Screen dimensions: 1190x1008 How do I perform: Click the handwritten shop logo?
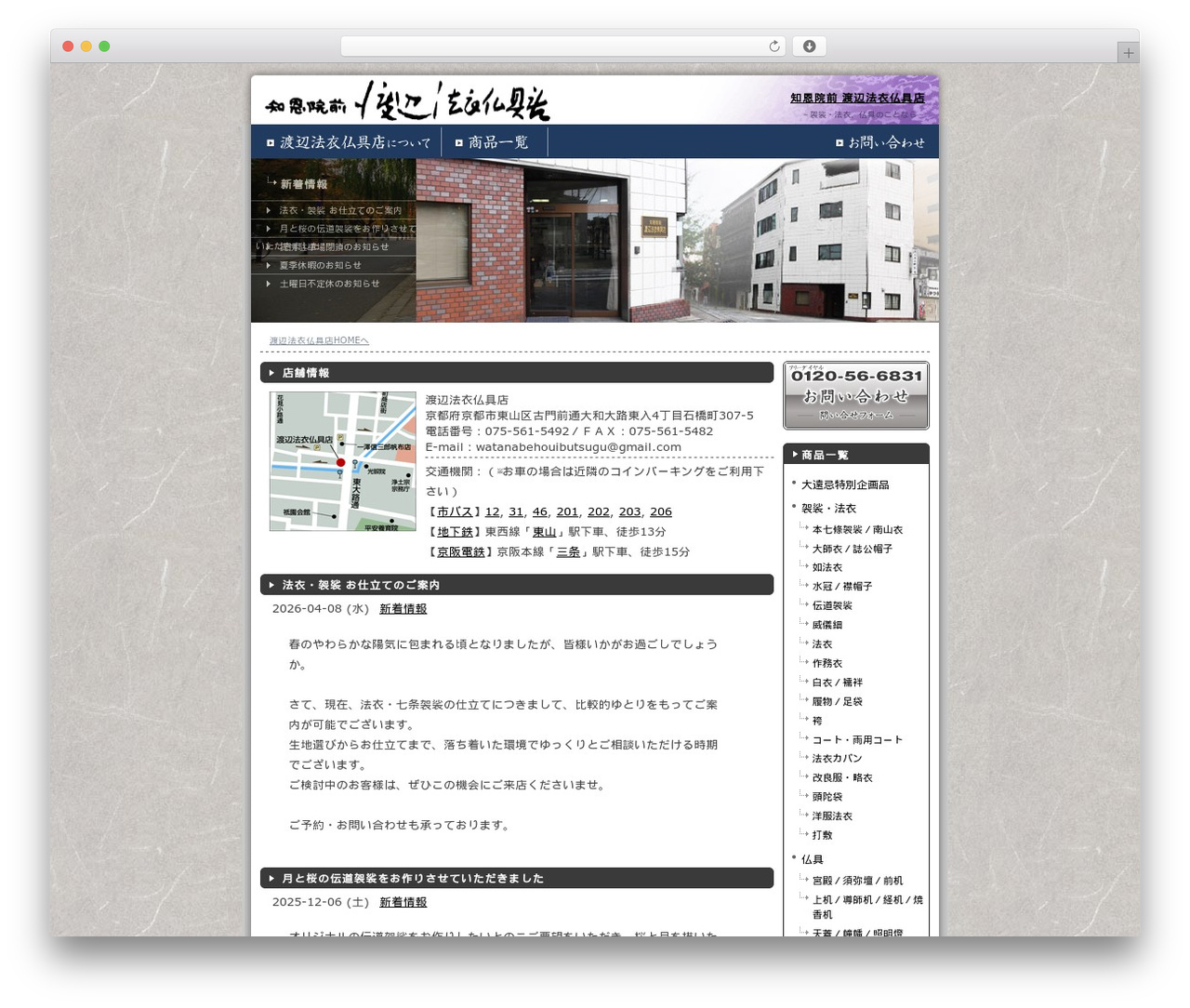coord(408,100)
